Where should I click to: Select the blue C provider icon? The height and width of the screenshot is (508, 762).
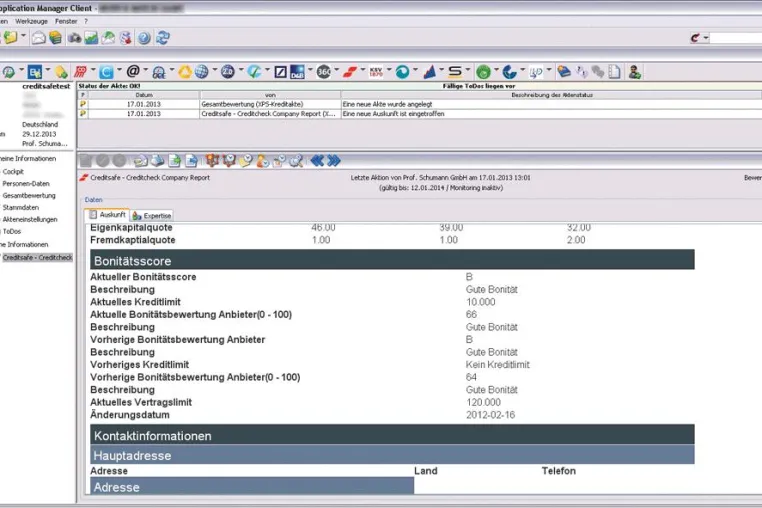[106, 72]
